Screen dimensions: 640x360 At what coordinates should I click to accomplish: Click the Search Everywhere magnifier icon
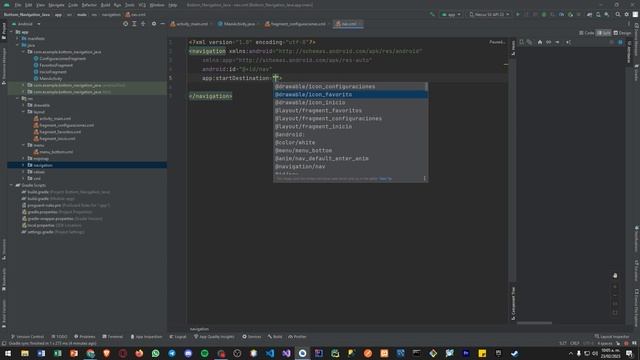[618, 14]
